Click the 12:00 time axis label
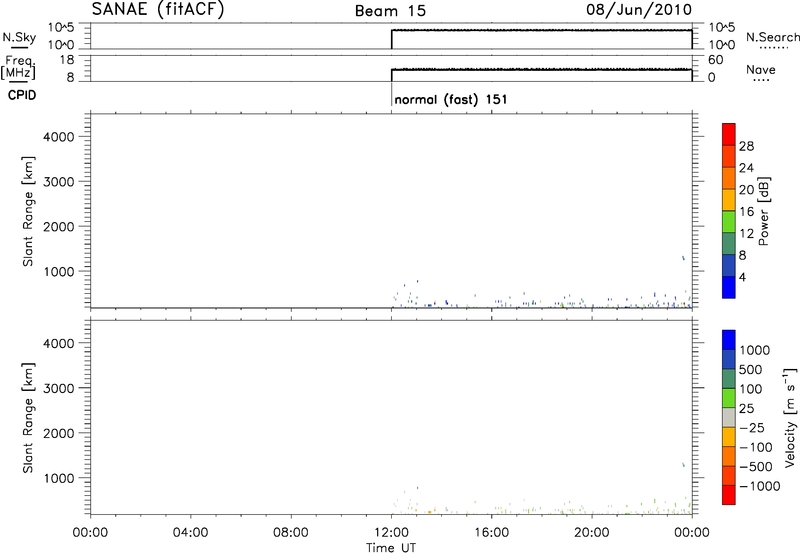The image size is (800, 554). (391, 533)
